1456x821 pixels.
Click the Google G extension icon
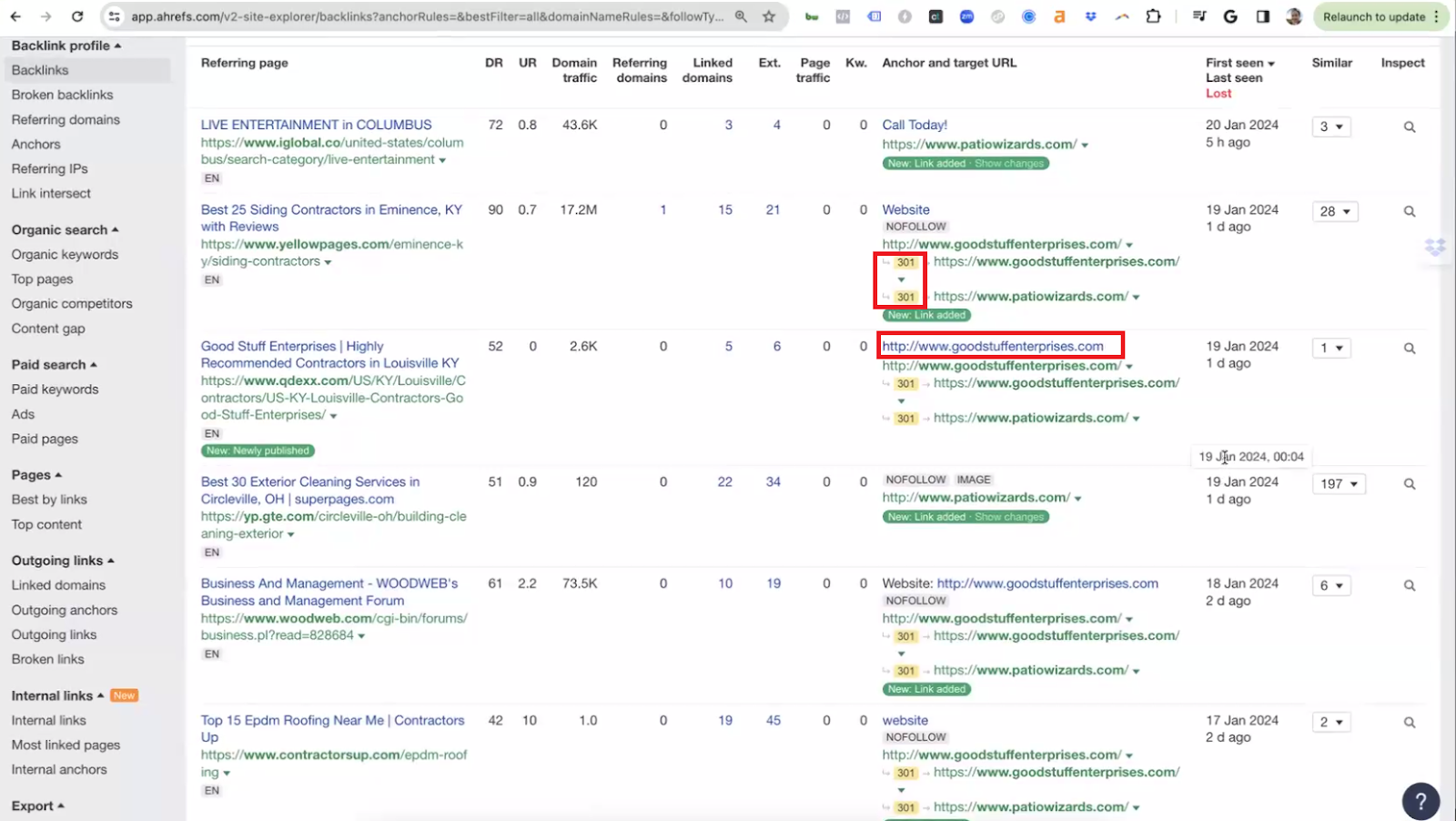[1230, 16]
